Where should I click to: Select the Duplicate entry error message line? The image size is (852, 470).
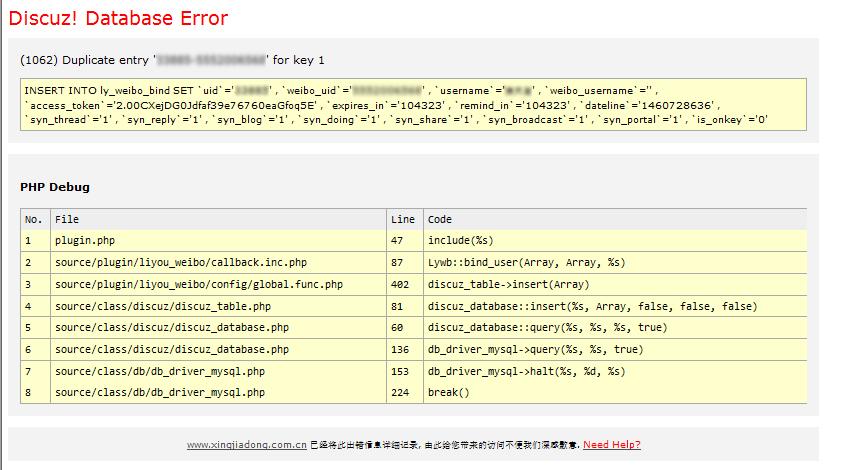[x=172, y=60]
